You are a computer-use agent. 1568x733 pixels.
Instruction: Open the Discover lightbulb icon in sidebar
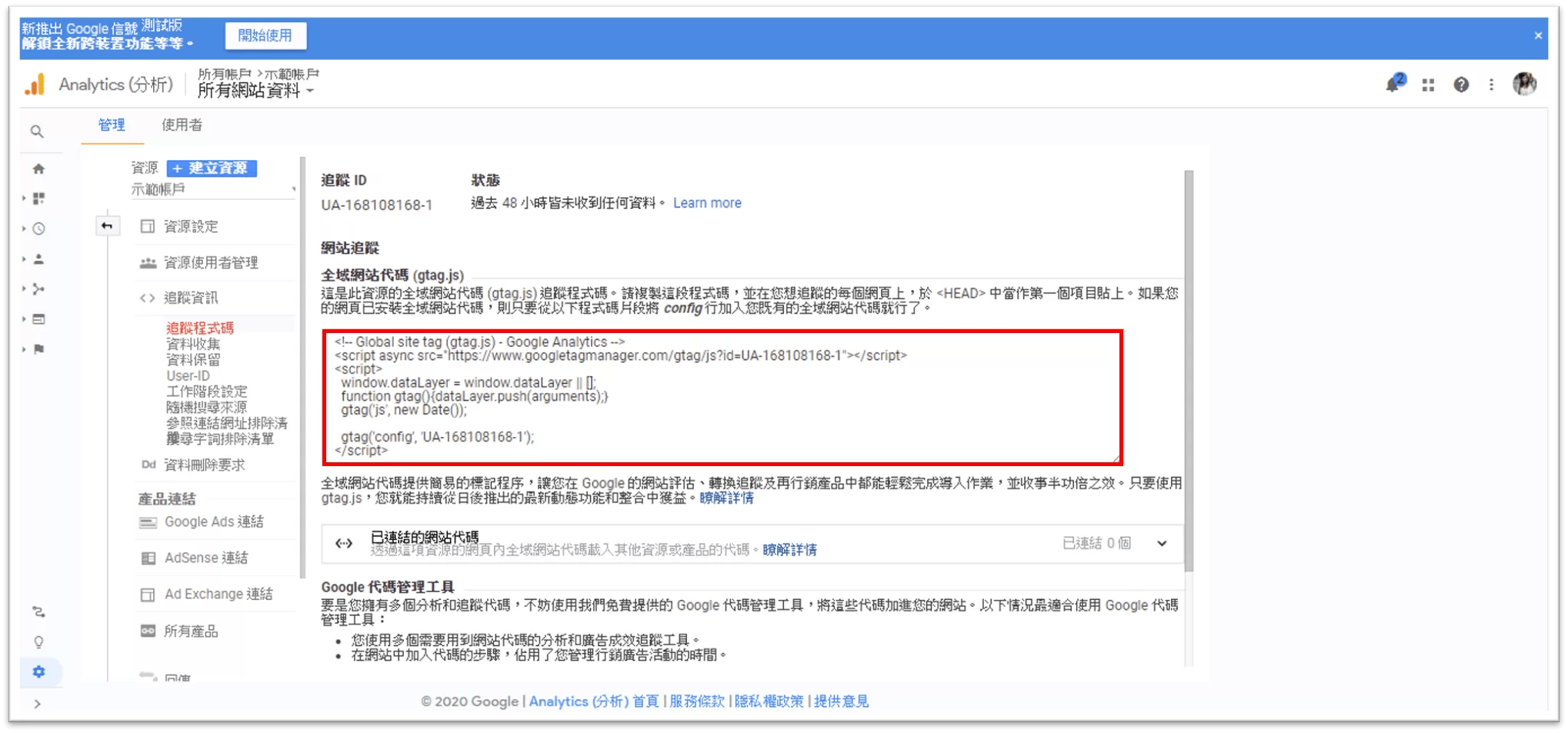[38, 642]
